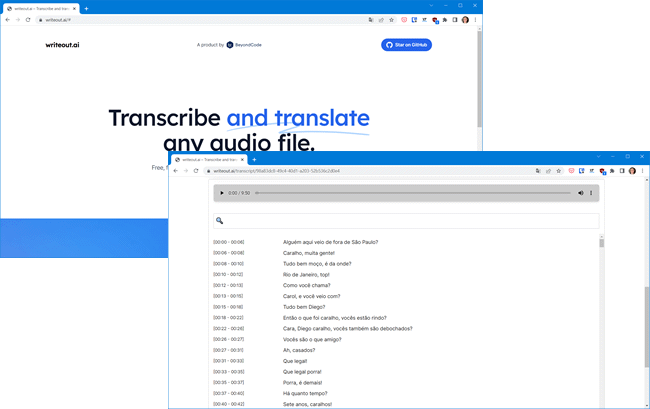Screen dimensions: 650x409
Task: Toggle side panel icon in back window
Action: 455,20
